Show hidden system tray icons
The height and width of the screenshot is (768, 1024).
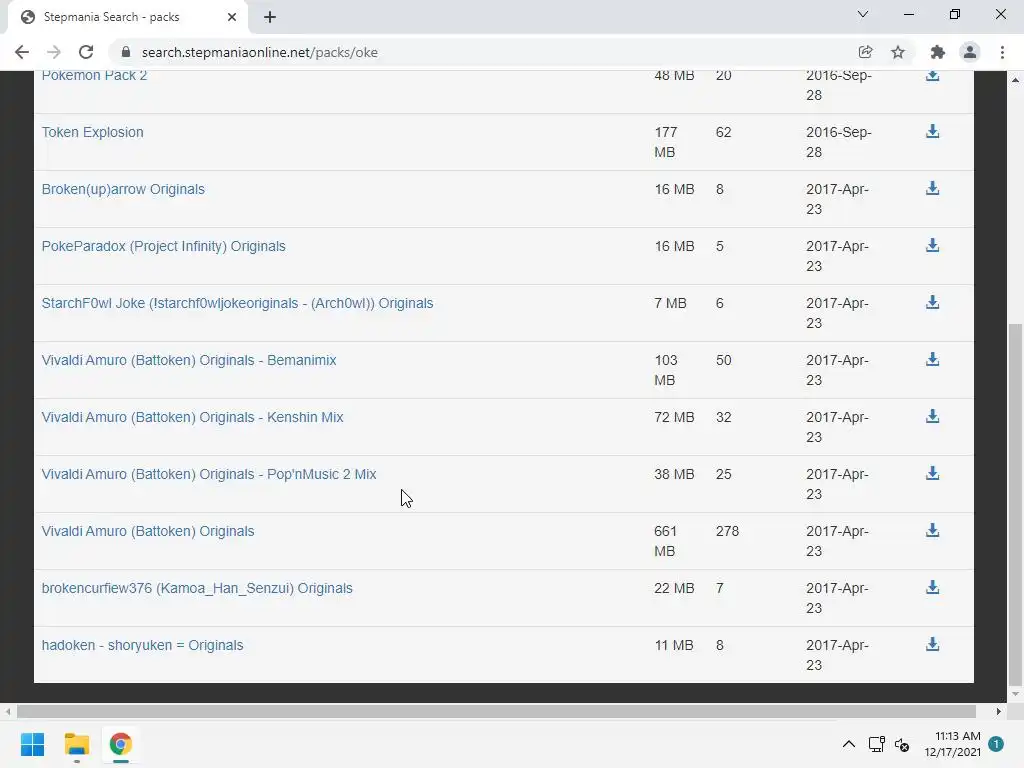point(848,744)
